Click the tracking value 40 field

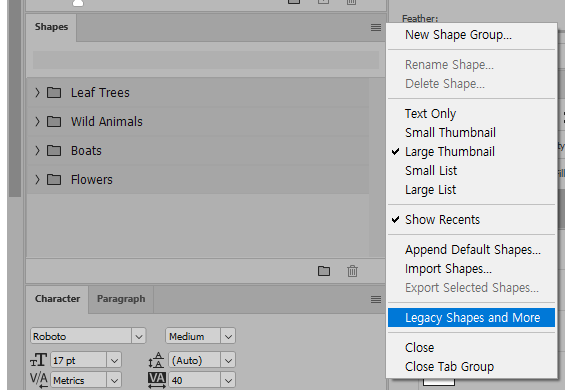pyautogui.click(x=194, y=380)
